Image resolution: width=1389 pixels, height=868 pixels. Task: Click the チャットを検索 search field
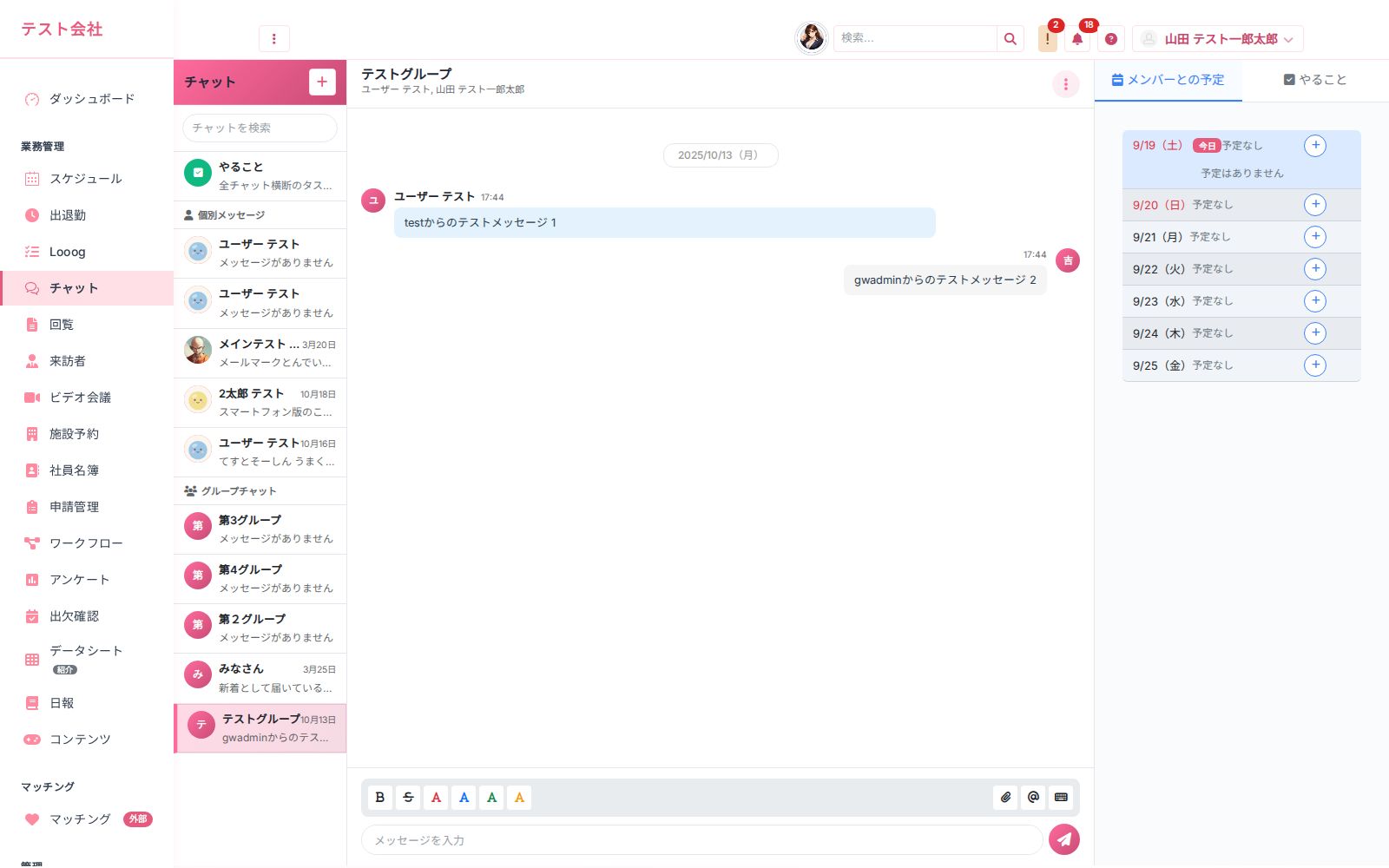260,128
